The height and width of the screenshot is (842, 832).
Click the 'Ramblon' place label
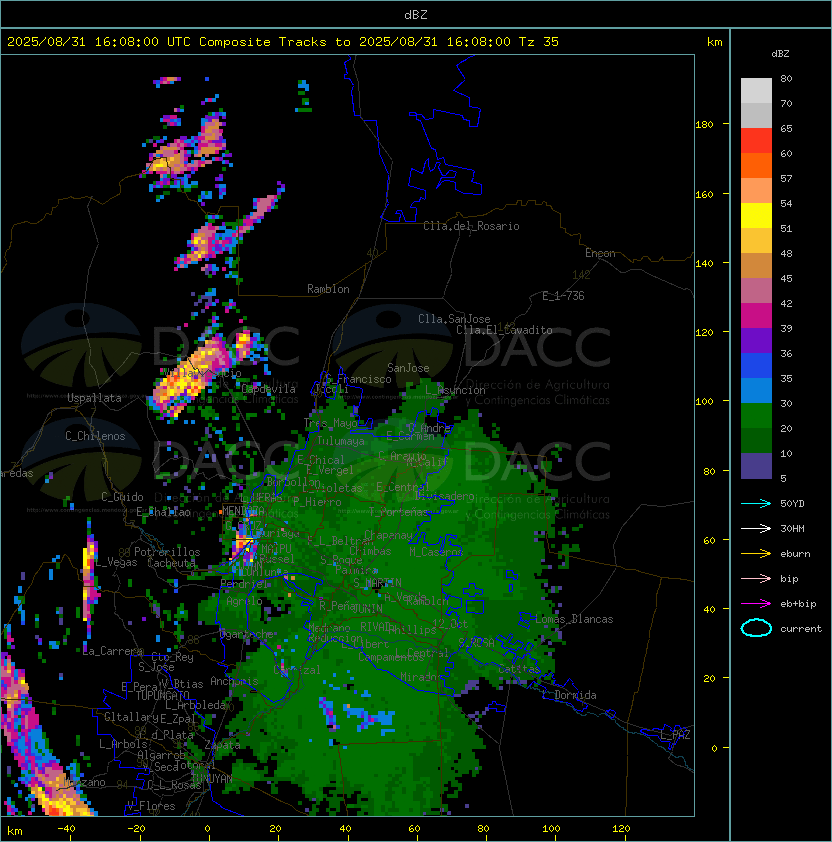point(328,289)
